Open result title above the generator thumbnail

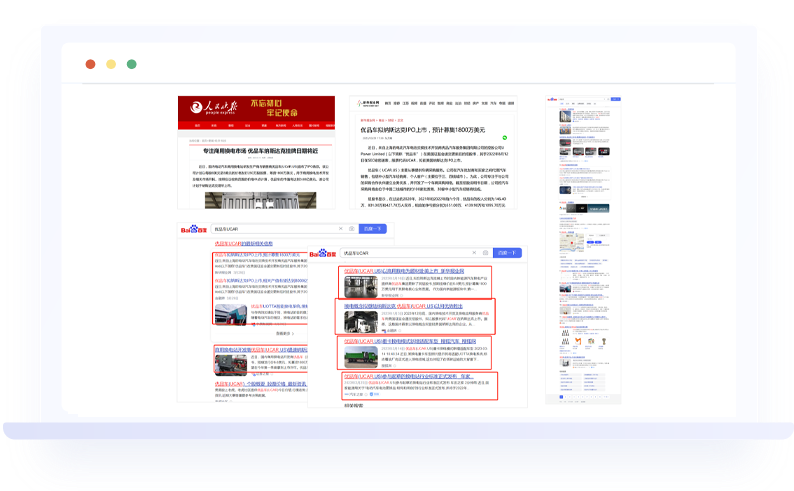point(261,350)
